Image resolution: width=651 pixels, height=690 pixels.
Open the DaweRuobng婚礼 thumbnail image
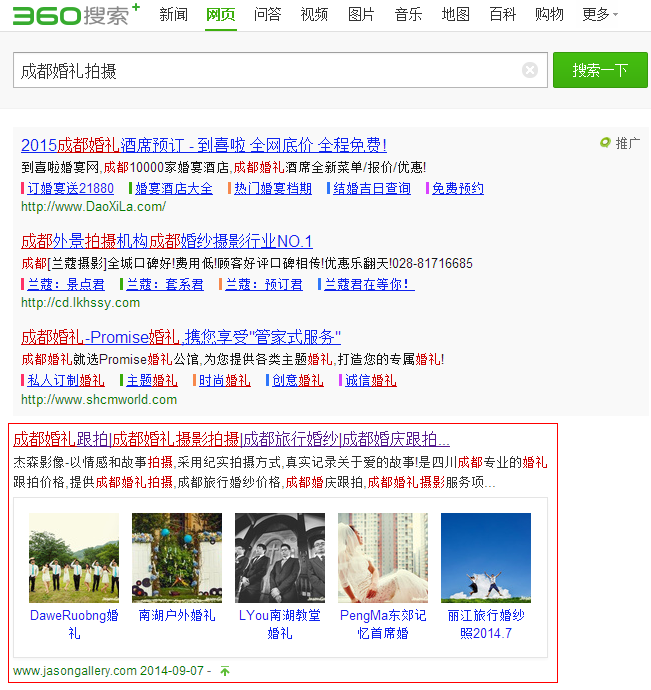74,557
